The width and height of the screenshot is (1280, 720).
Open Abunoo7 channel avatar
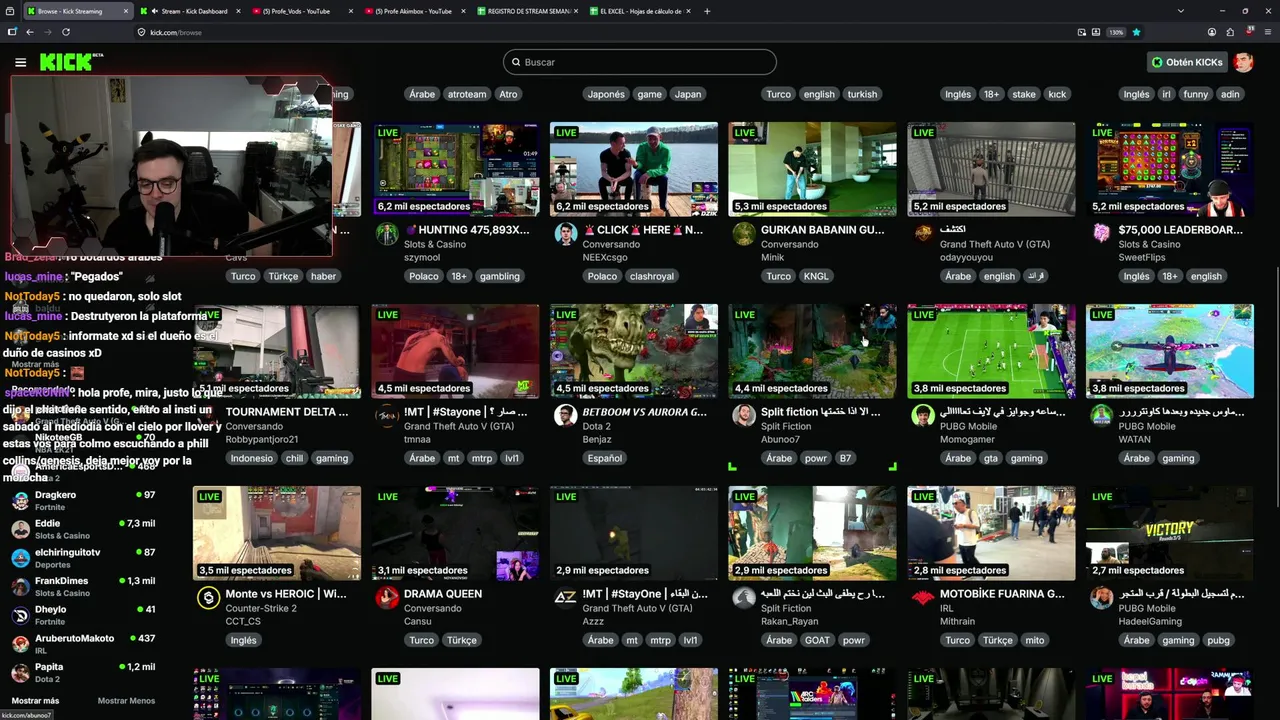click(744, 416)
